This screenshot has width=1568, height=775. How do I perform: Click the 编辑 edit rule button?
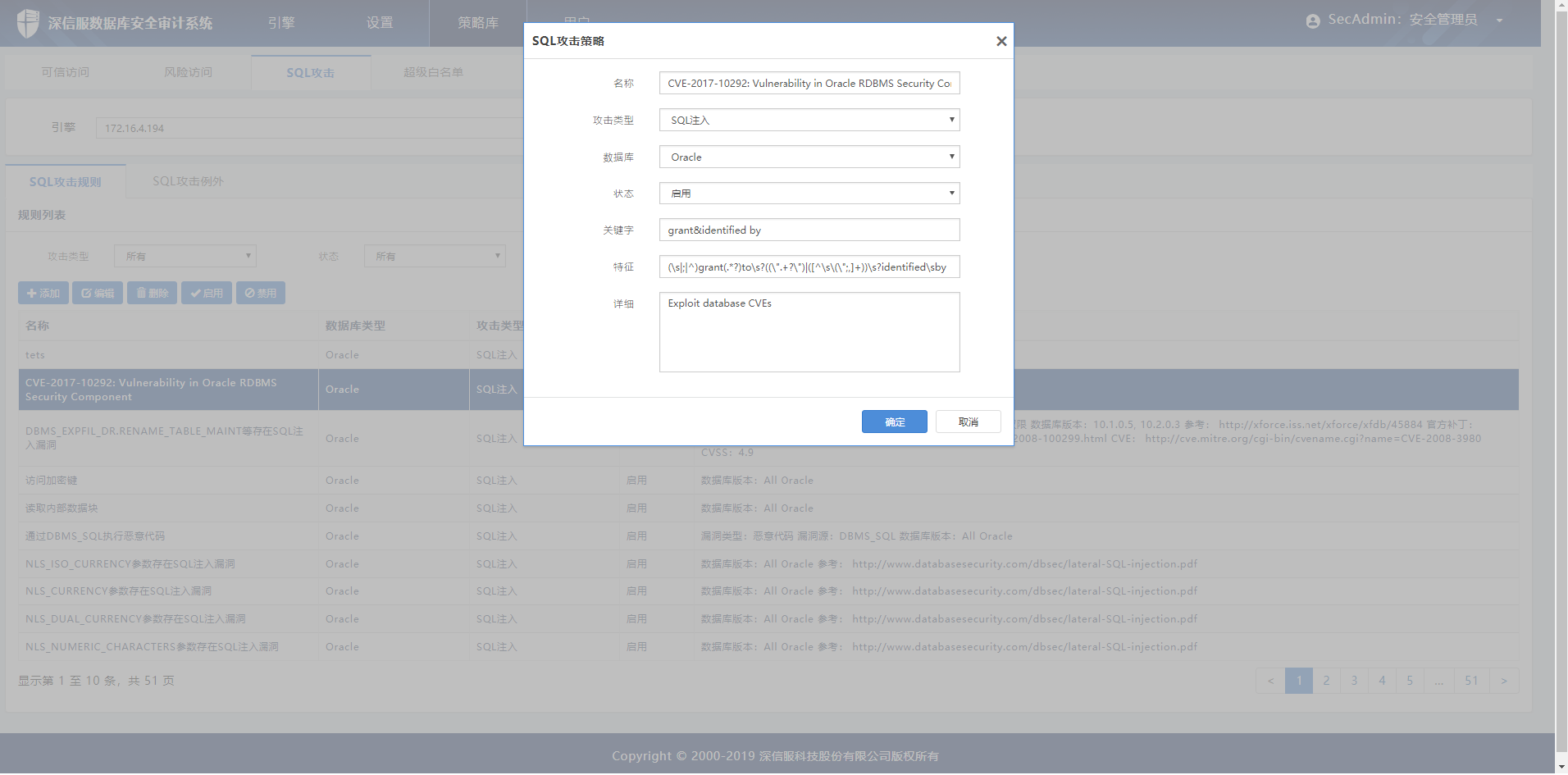98,293
